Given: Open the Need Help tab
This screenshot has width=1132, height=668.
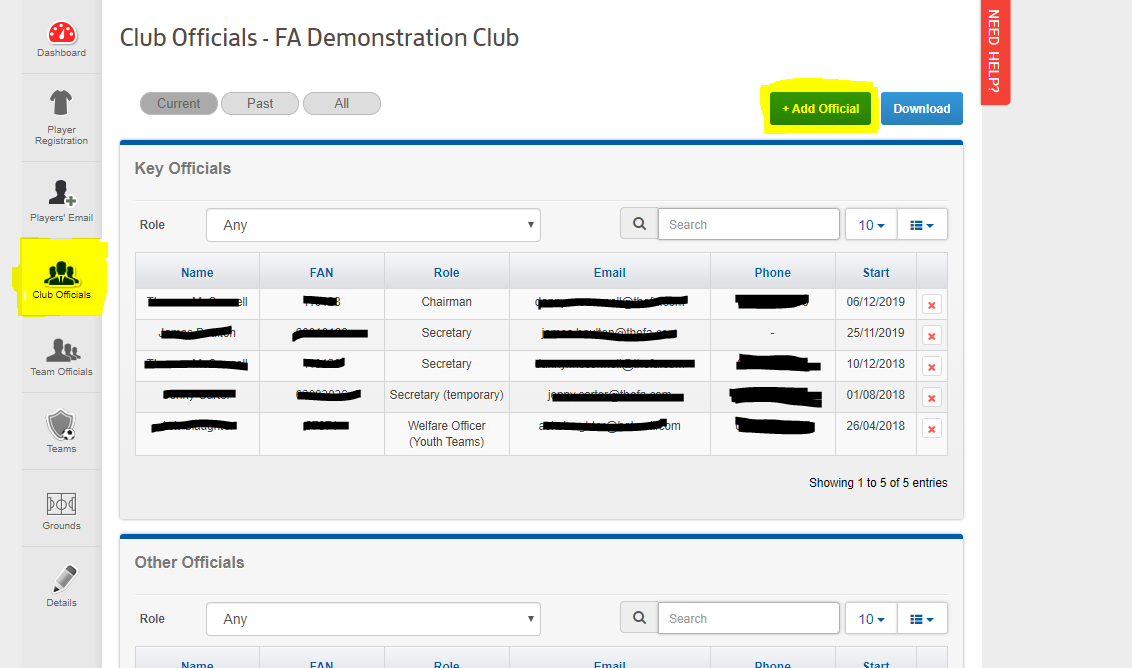Looking at the screenshot, I should click(x=995, y=52).
